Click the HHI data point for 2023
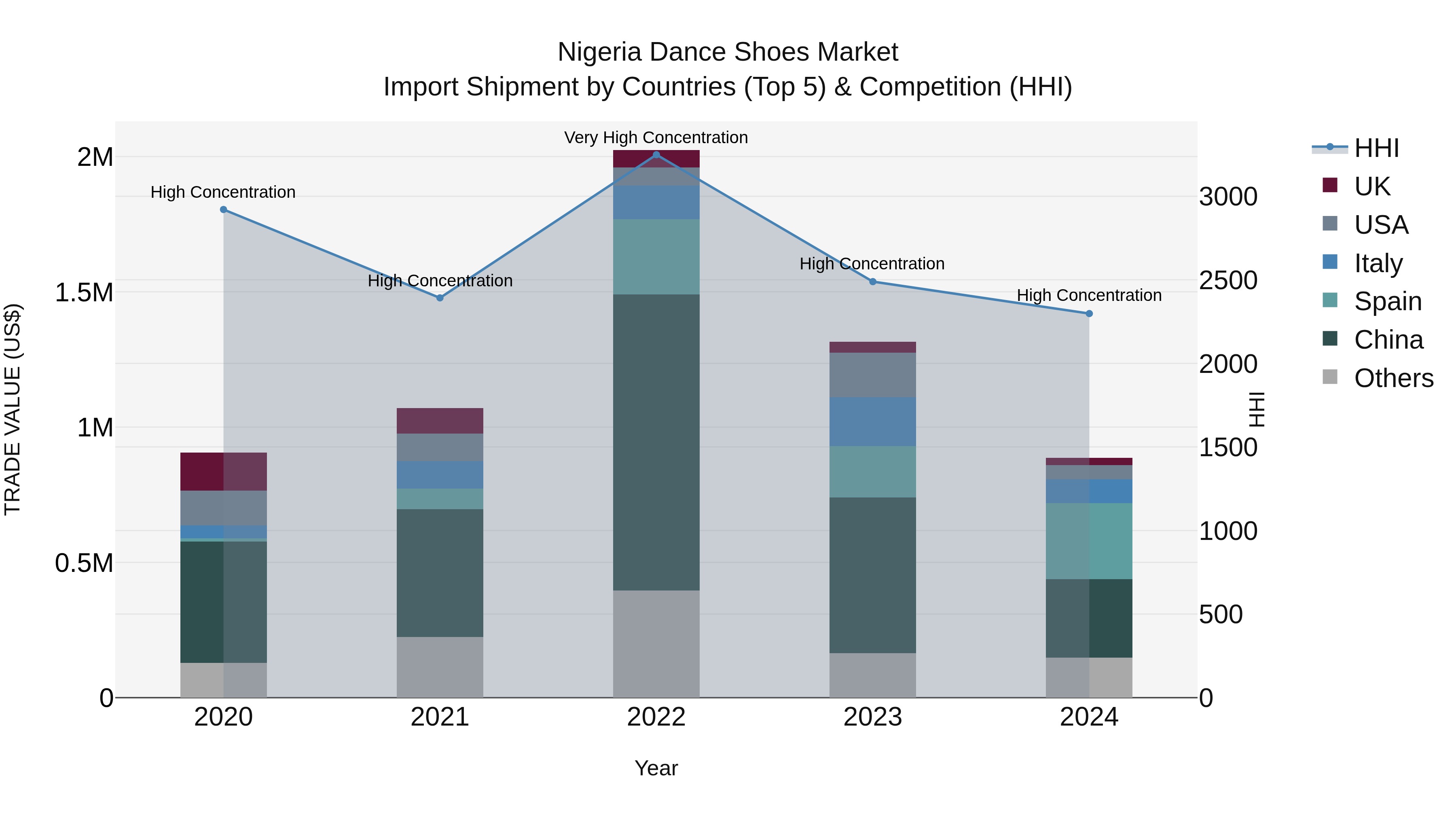This screenshot has height=819, width=1456. (873, 281)
